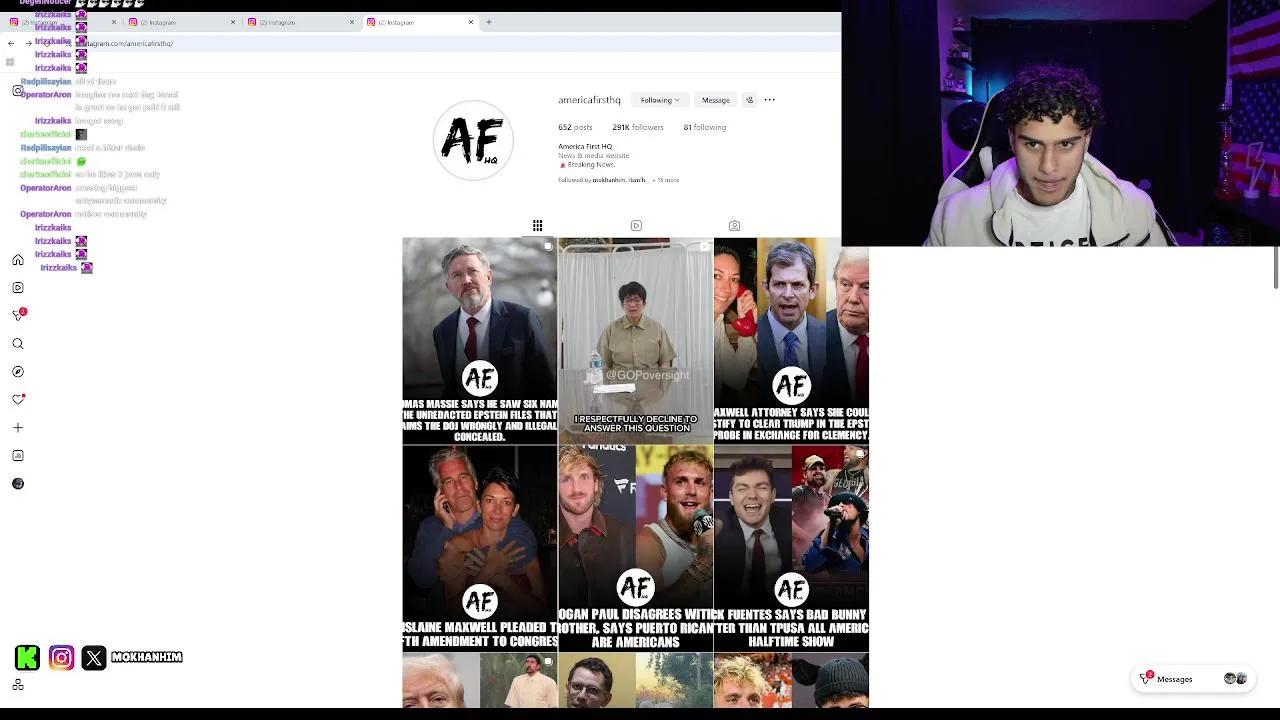The width and height of the screenshot is (1280, 720).
Task: Click the 'America First HQ' display name
Action: tap(585, 147)
